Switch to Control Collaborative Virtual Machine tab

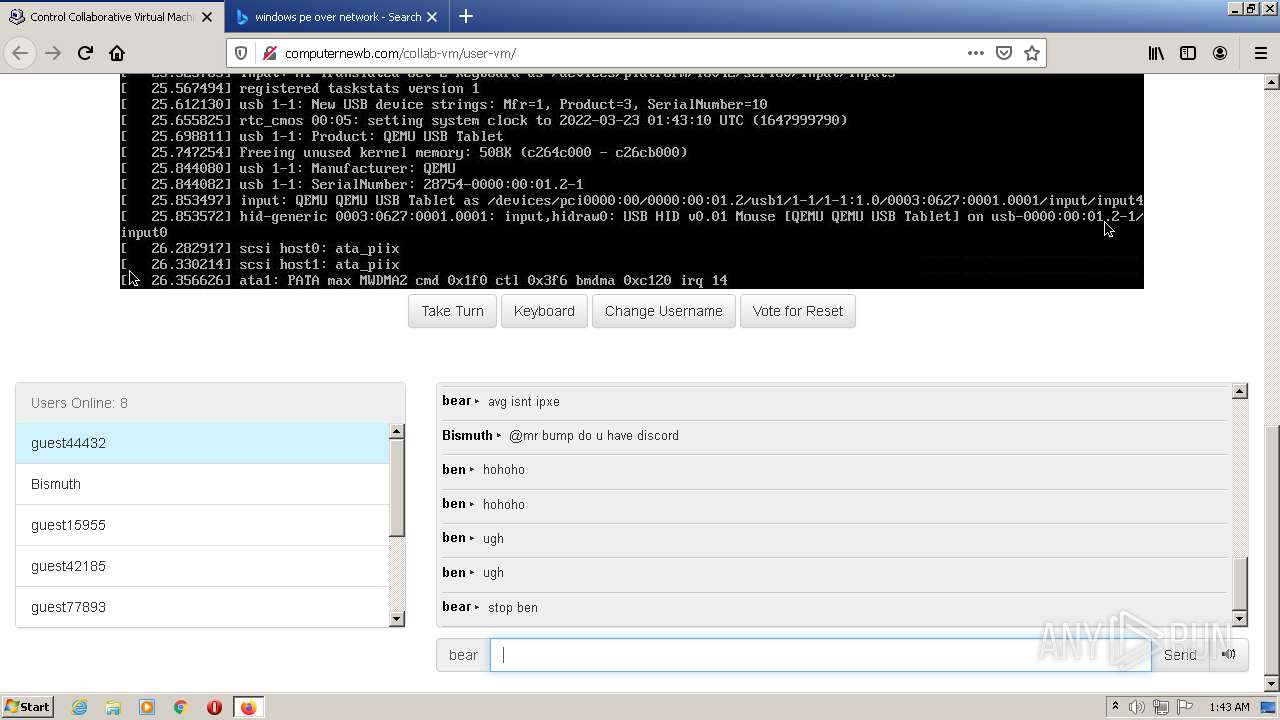click(x=111, y=17)
